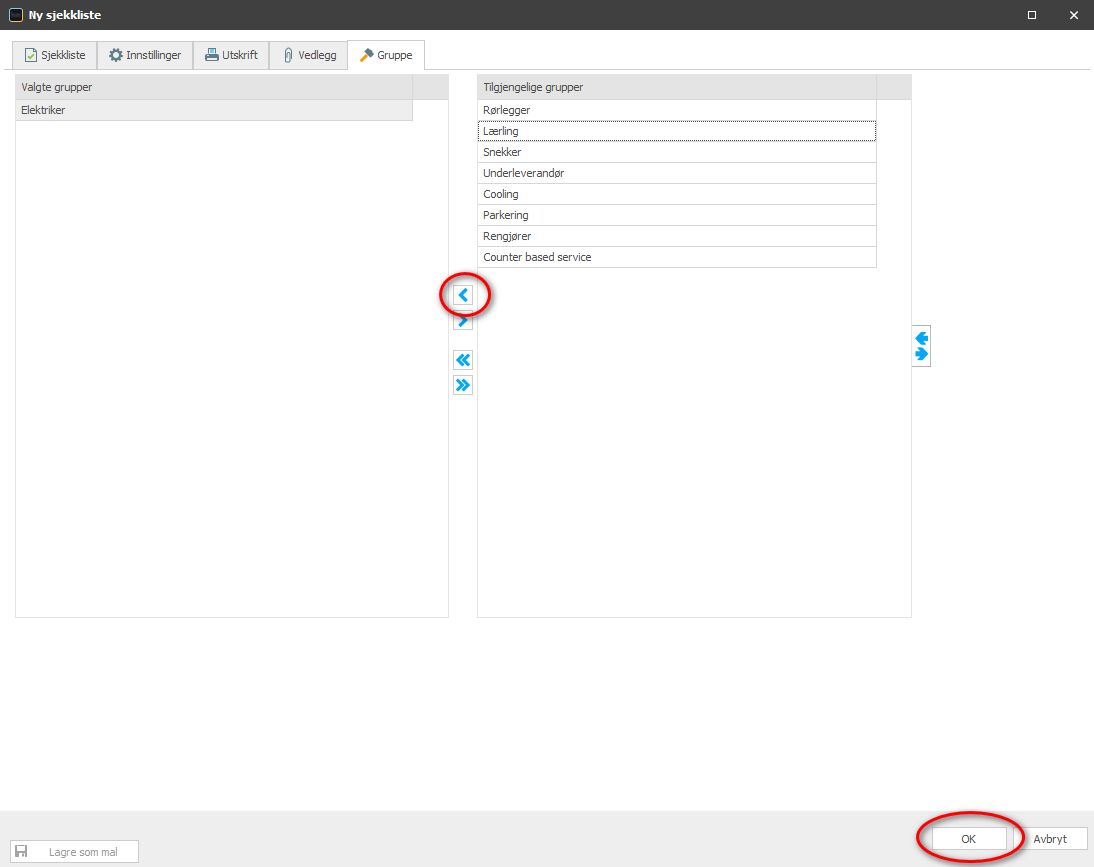Image resolution: width=1094 pixels, height=867 pixels.
Task: Select the Cooling group row
Action: coord(677,194)
